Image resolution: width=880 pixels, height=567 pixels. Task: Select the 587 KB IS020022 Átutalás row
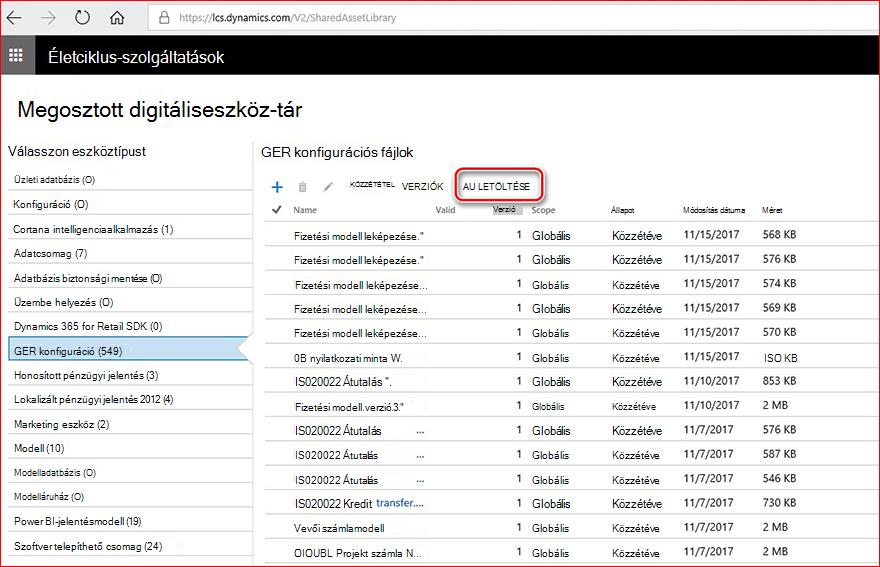click(571, 455)
